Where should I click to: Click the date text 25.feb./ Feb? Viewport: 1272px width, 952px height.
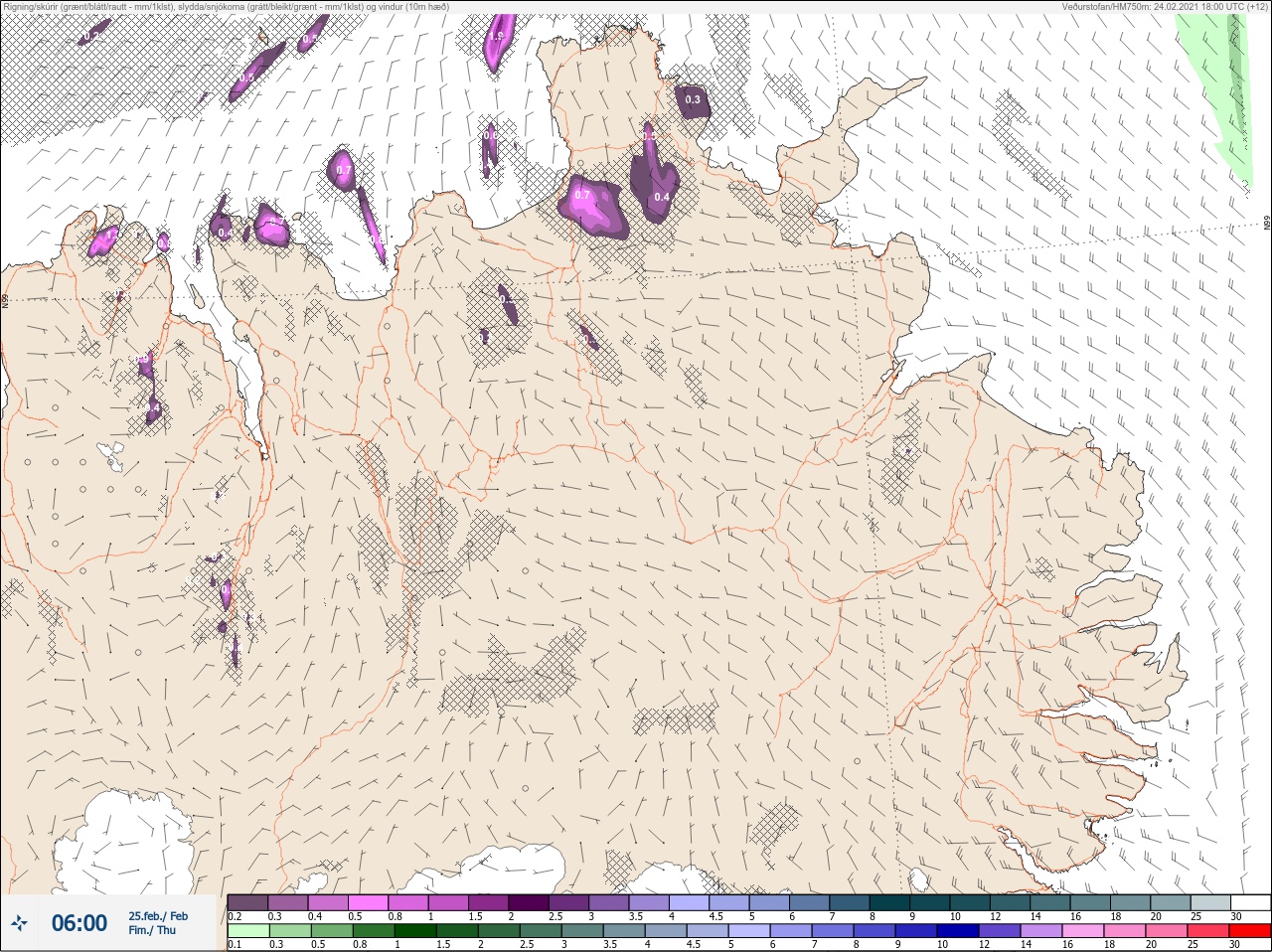click(x=158, y=916)
